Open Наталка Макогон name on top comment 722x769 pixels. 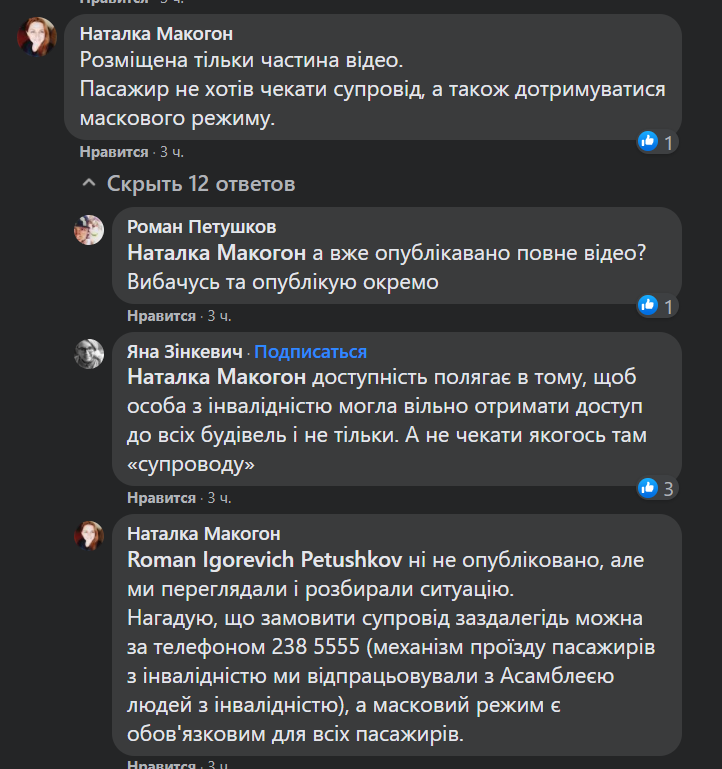click(156, 34)
